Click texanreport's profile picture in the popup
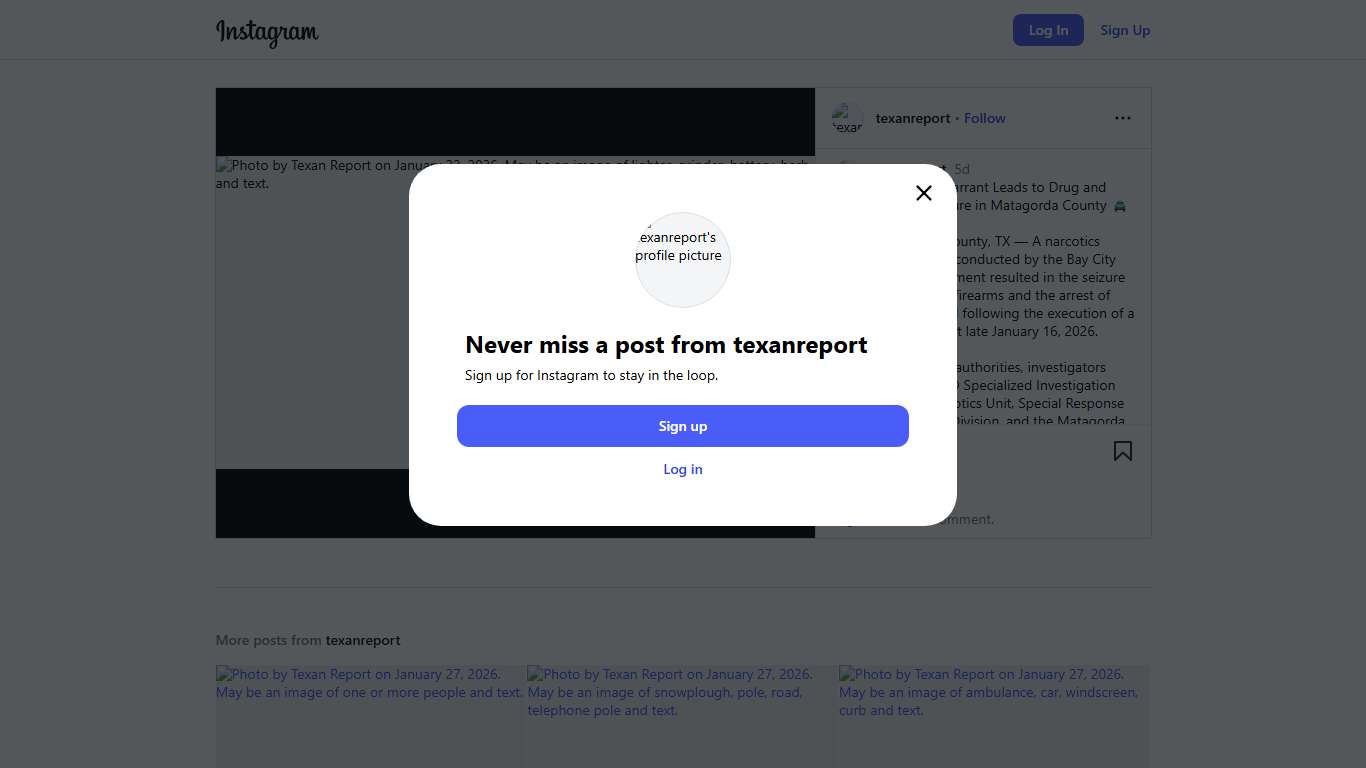Screen dimensions: 1366x768 tap(682, 259)
